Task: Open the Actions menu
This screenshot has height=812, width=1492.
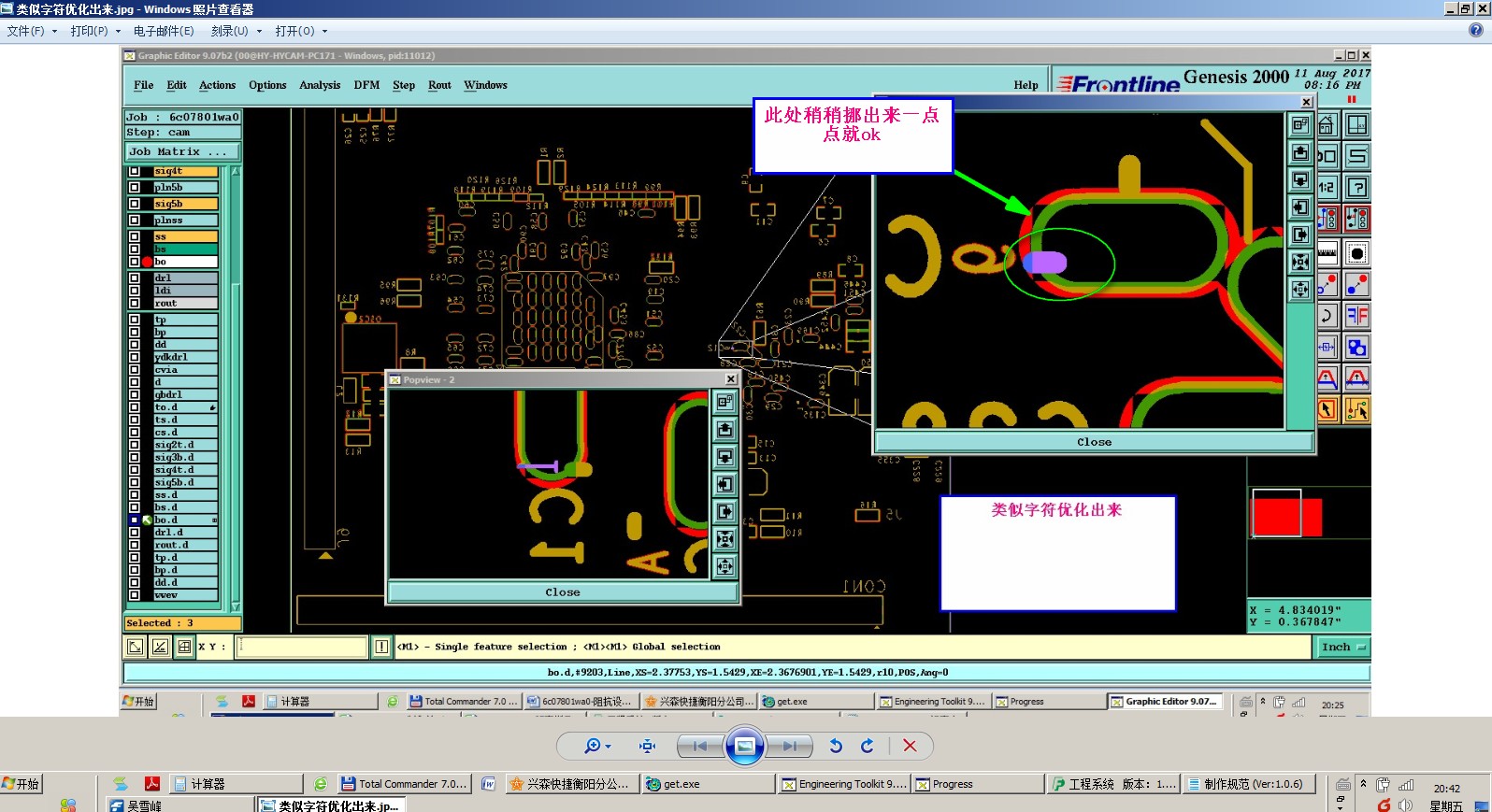Action: click(217, 85)
